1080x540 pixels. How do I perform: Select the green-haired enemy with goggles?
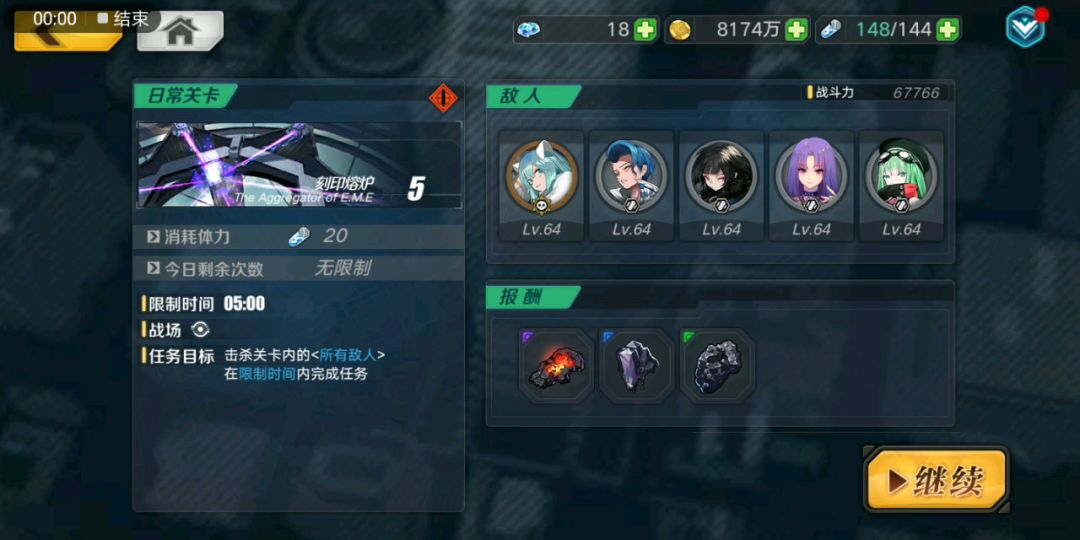click(x=902, y=176)
